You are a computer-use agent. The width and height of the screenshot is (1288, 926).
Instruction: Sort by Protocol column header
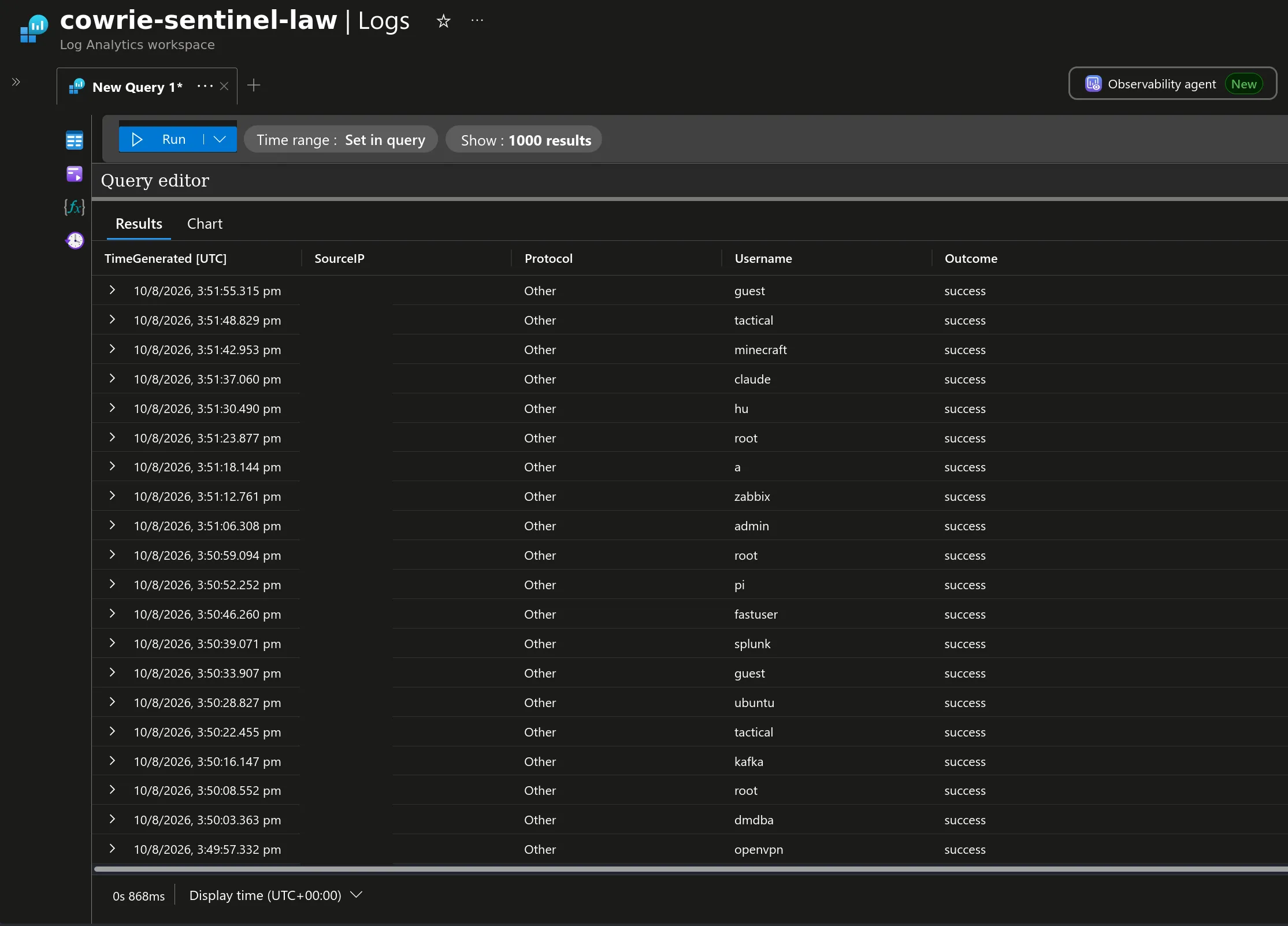pyautogui.click(x=548, y=258)
